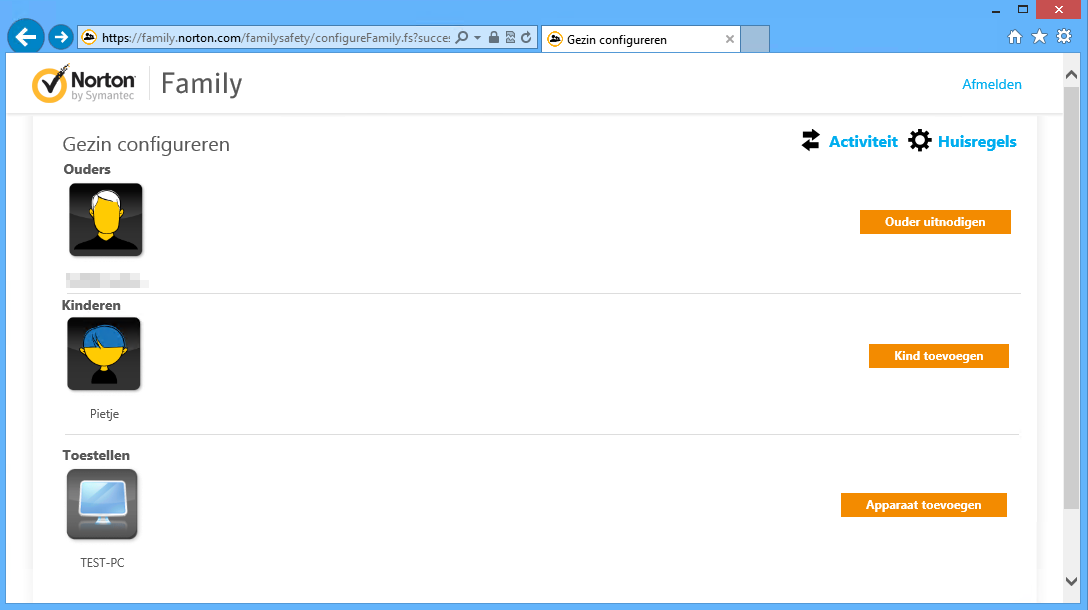
Task: Click the Ouder uitnodigen button
Action: click(935, 222)
